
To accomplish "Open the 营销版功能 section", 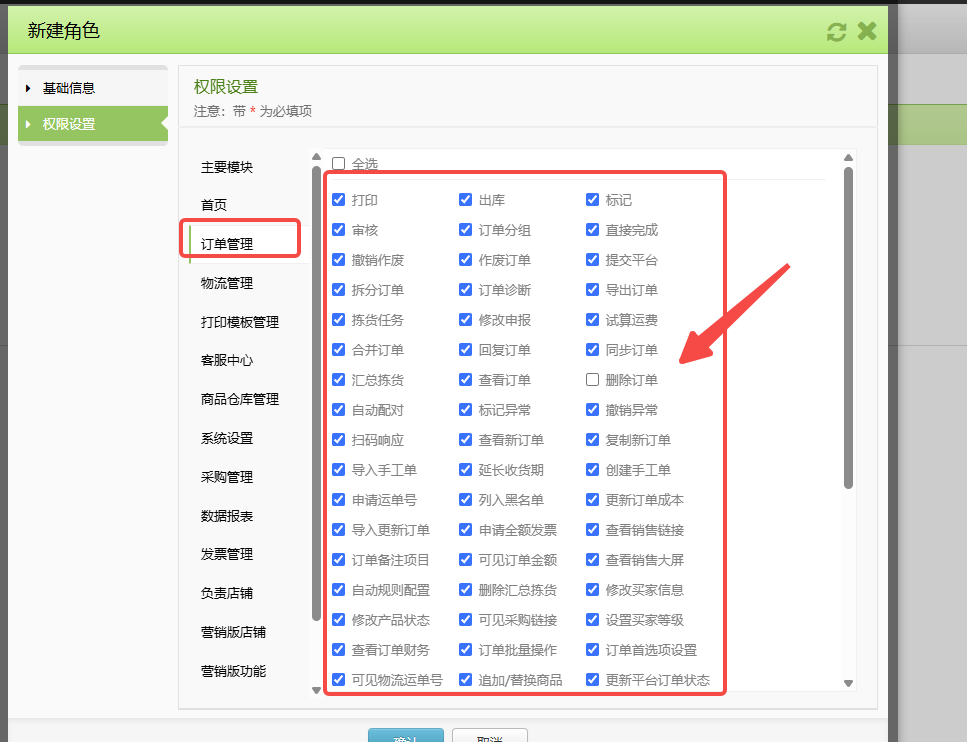I will (x=241, y=670).
